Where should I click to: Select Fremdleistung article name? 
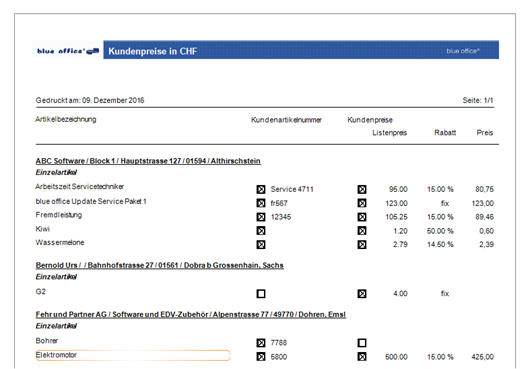[59, 215]
